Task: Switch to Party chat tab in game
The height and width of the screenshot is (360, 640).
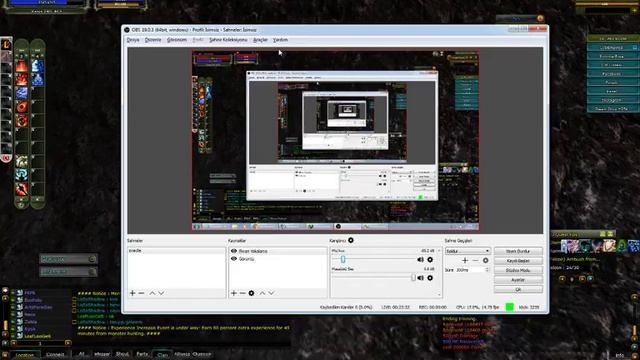Action: pos(142,354)
